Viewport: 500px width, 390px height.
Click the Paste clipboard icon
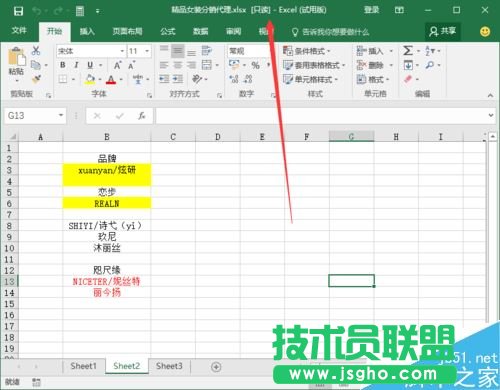pyautogui.click(x=17, y=57)
